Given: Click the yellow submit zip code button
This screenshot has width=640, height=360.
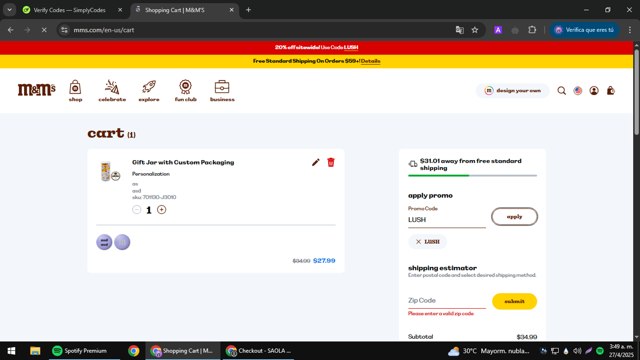Looking at the screenshot, I should (514, 301).
